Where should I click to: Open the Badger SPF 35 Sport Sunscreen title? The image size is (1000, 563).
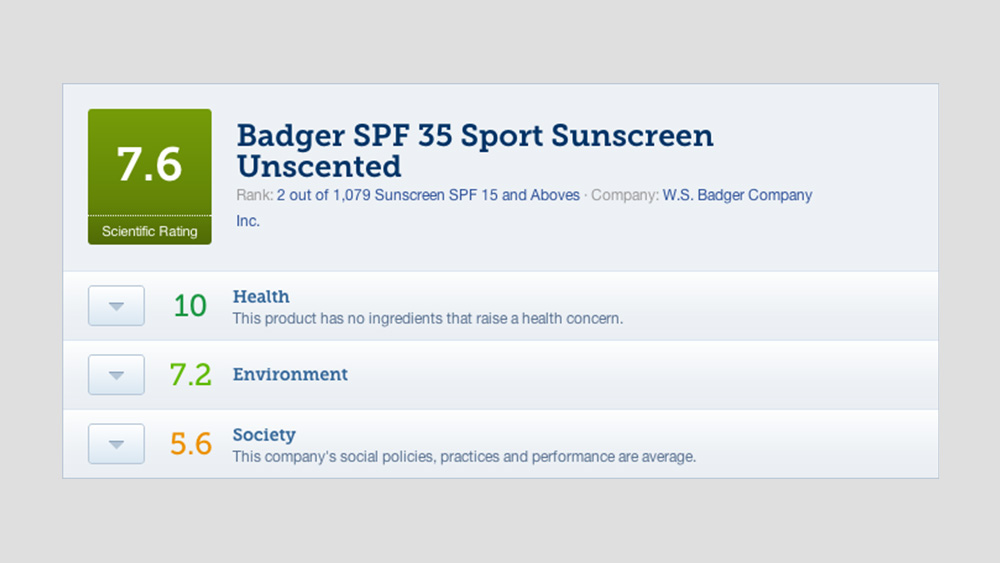[x=475, y=136]
